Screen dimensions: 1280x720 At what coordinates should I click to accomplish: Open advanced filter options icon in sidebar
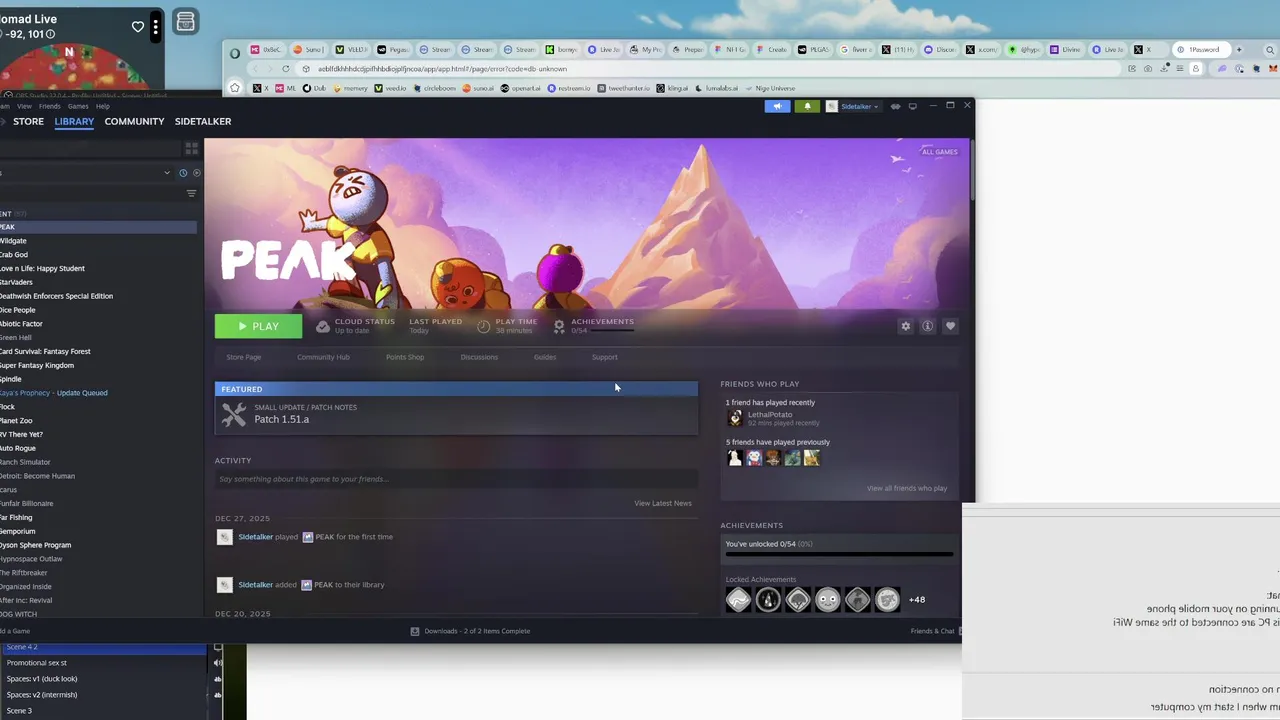click(191, 193)
